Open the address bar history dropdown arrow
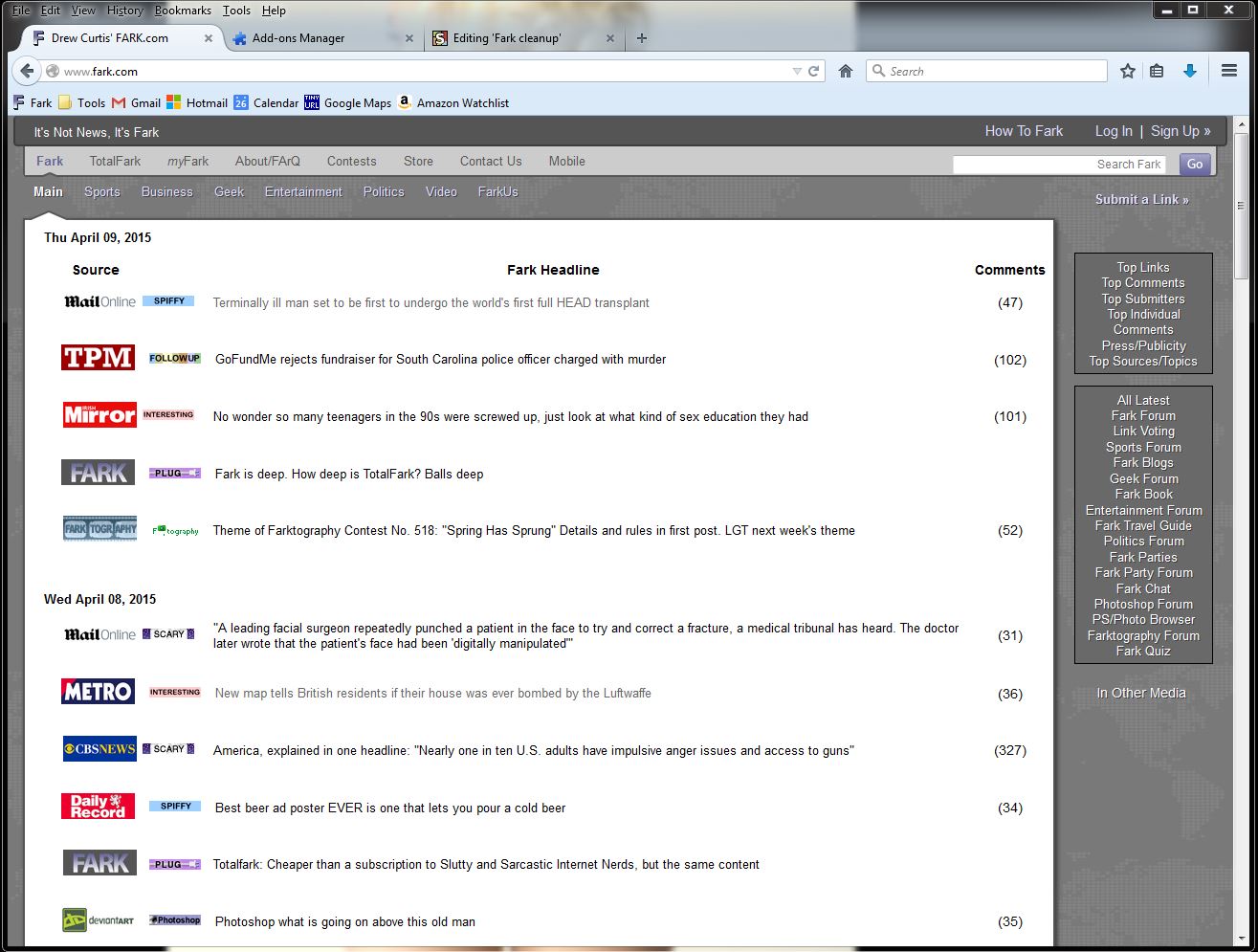Screen dimensions: 1258x952 point(797,71)
